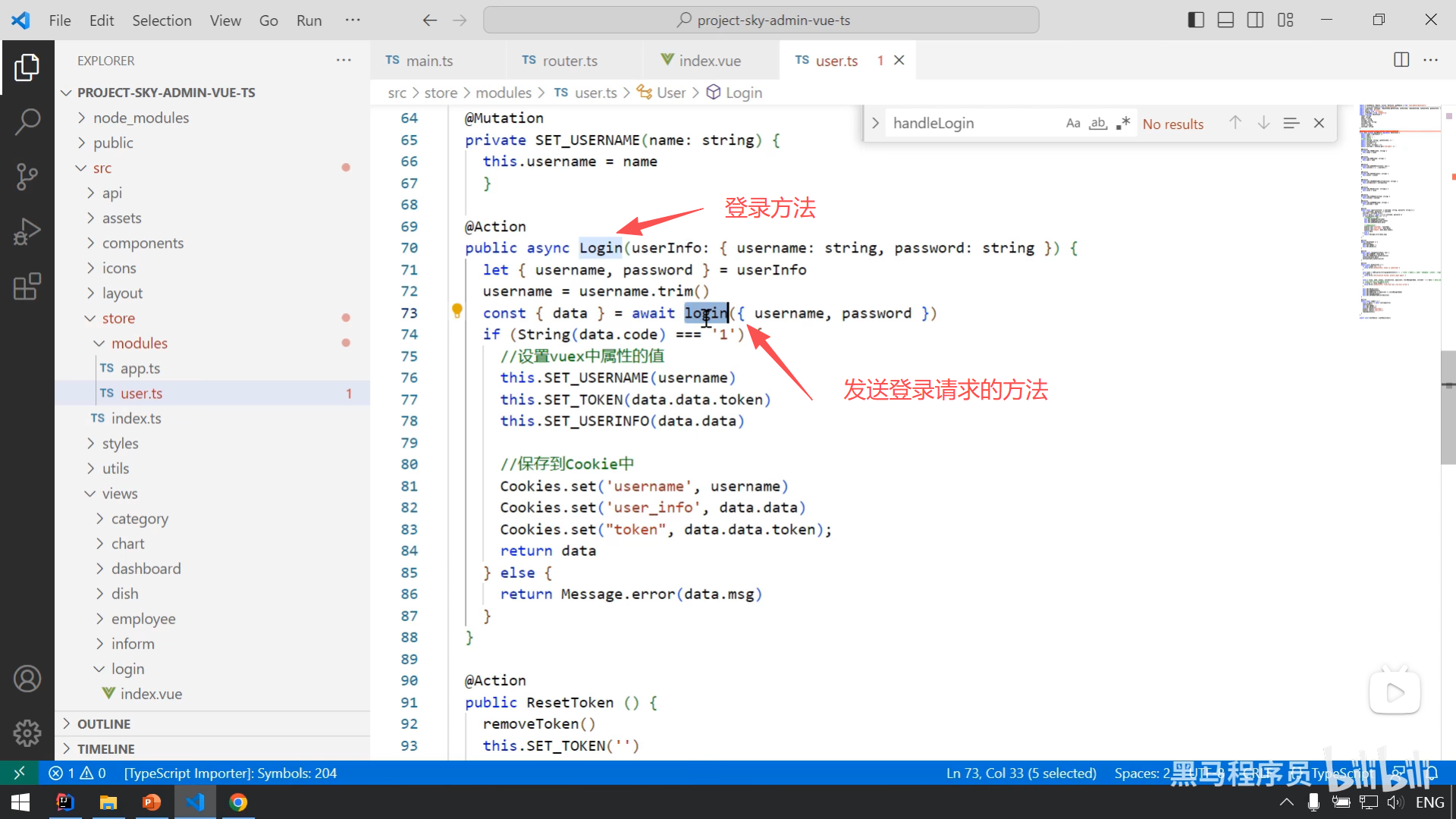
Task: Click the lightbulb code action icon
Action: tap(457, 310)
